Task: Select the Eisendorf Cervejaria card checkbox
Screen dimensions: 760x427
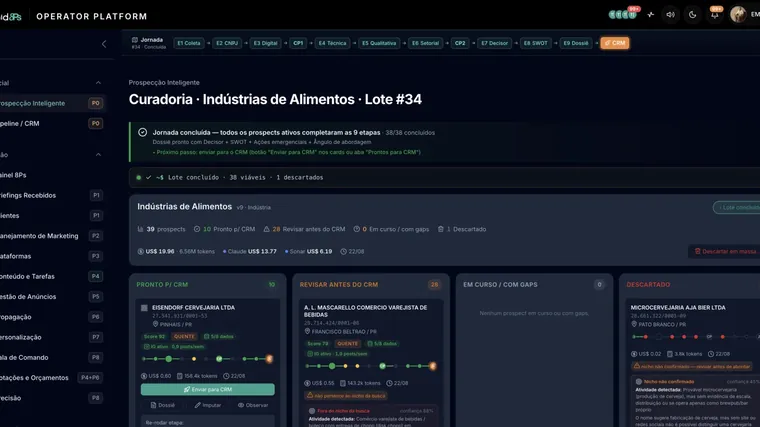Action: pyautogui.click(x=144, y=308)
